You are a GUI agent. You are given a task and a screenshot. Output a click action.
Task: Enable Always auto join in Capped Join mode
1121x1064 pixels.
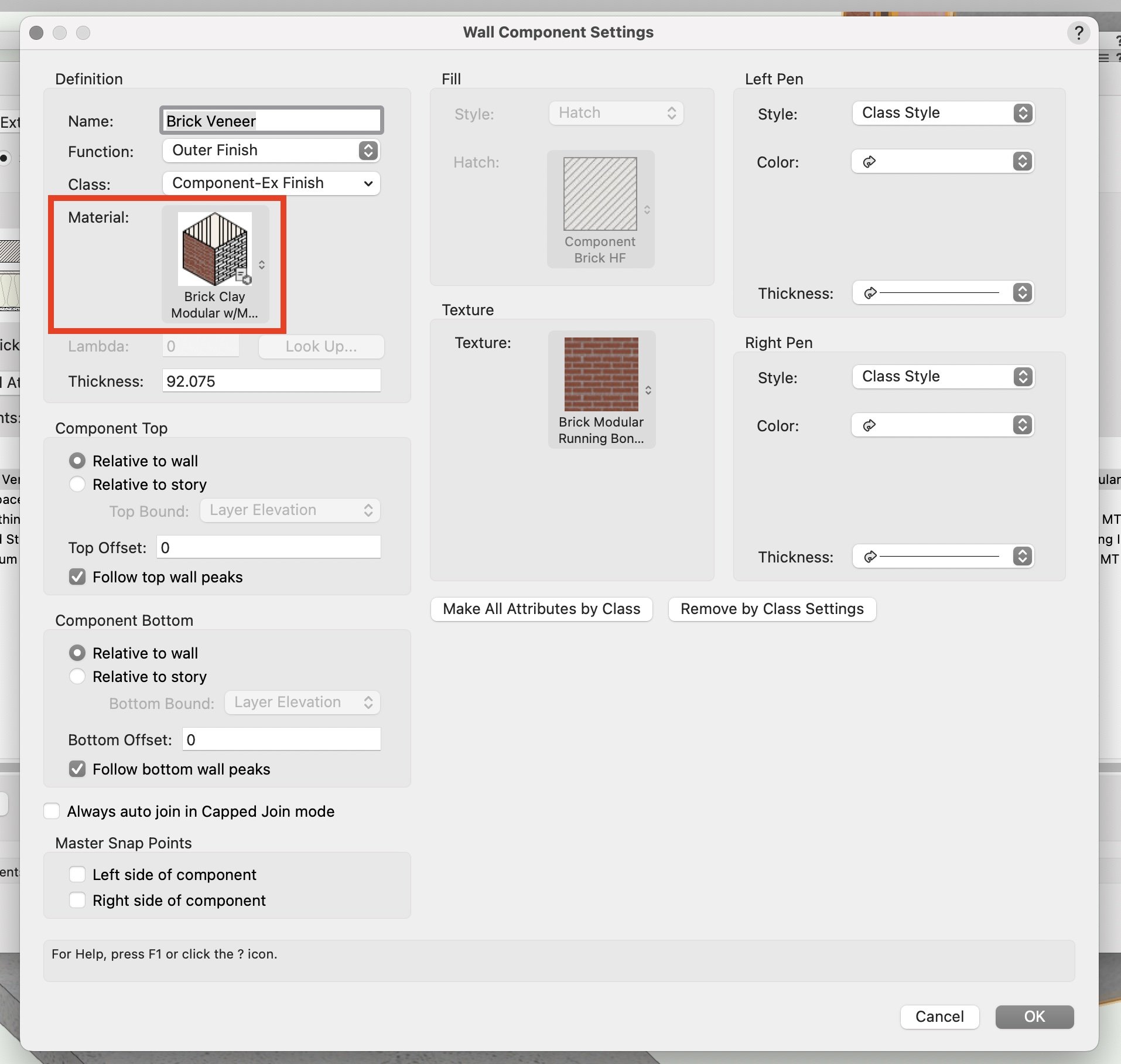(x=52, y=811)
